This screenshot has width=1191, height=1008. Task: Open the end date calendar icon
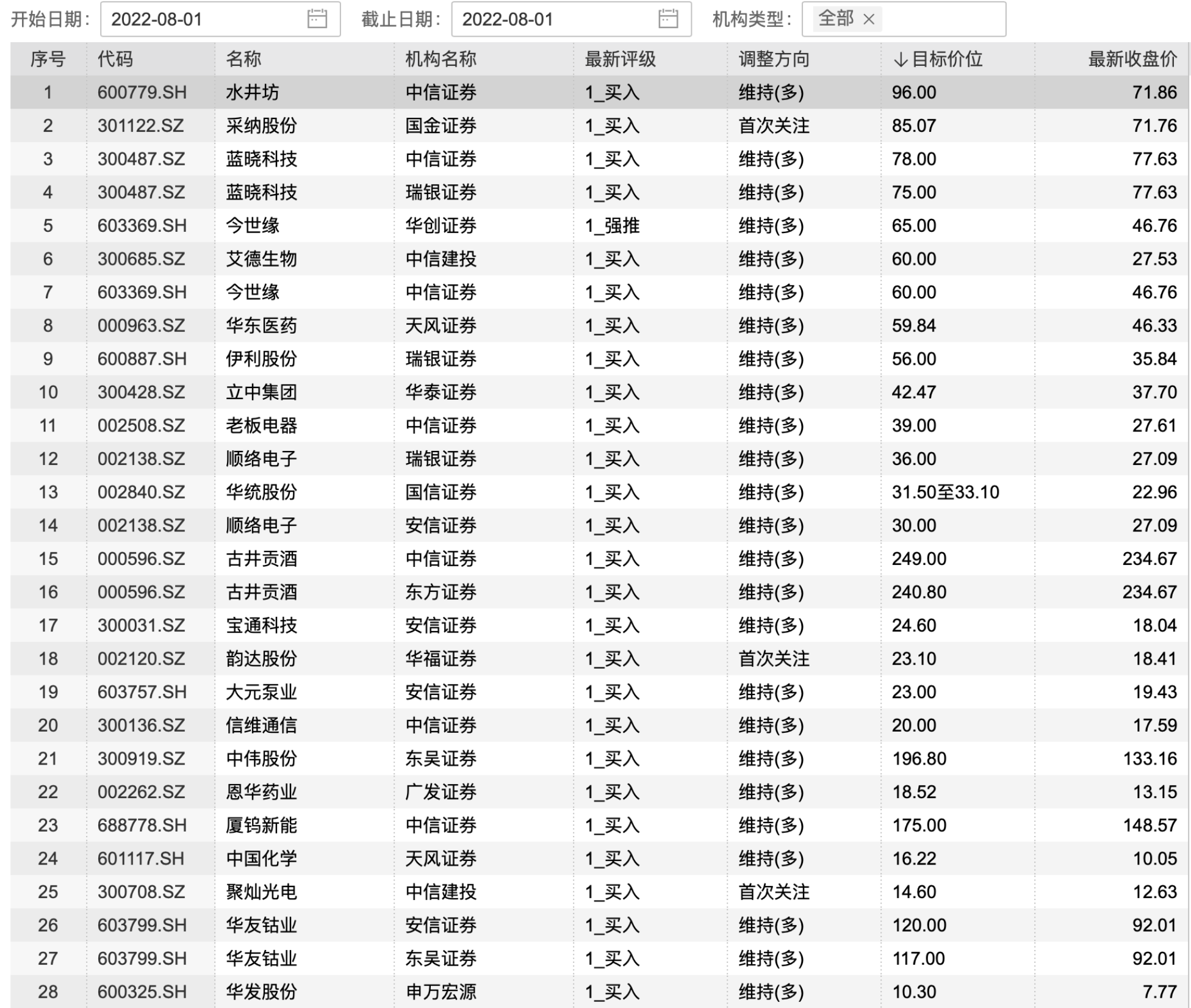pyautogui.click(x=668, y=19)
